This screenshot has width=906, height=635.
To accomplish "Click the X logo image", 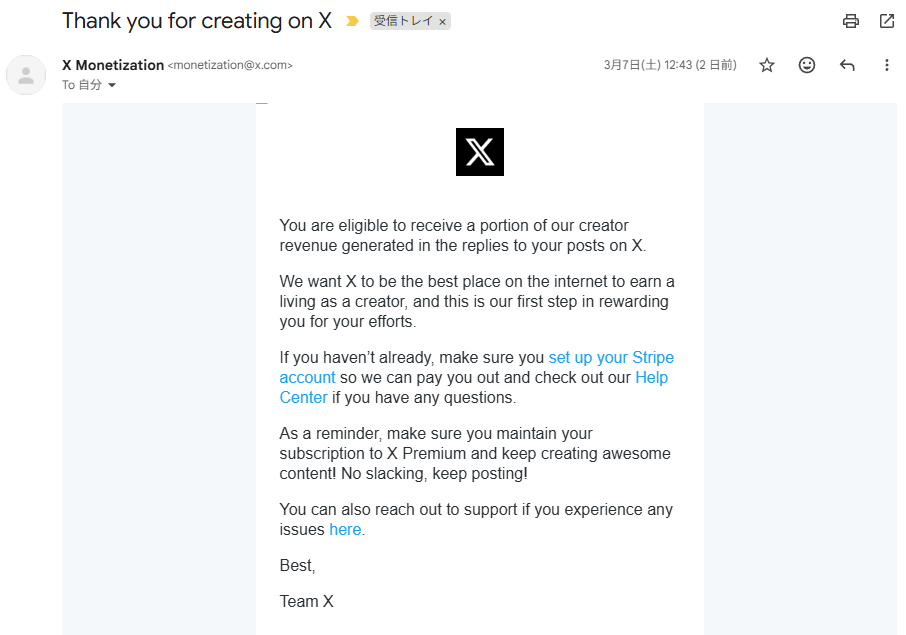I will (x=480, y=152).
